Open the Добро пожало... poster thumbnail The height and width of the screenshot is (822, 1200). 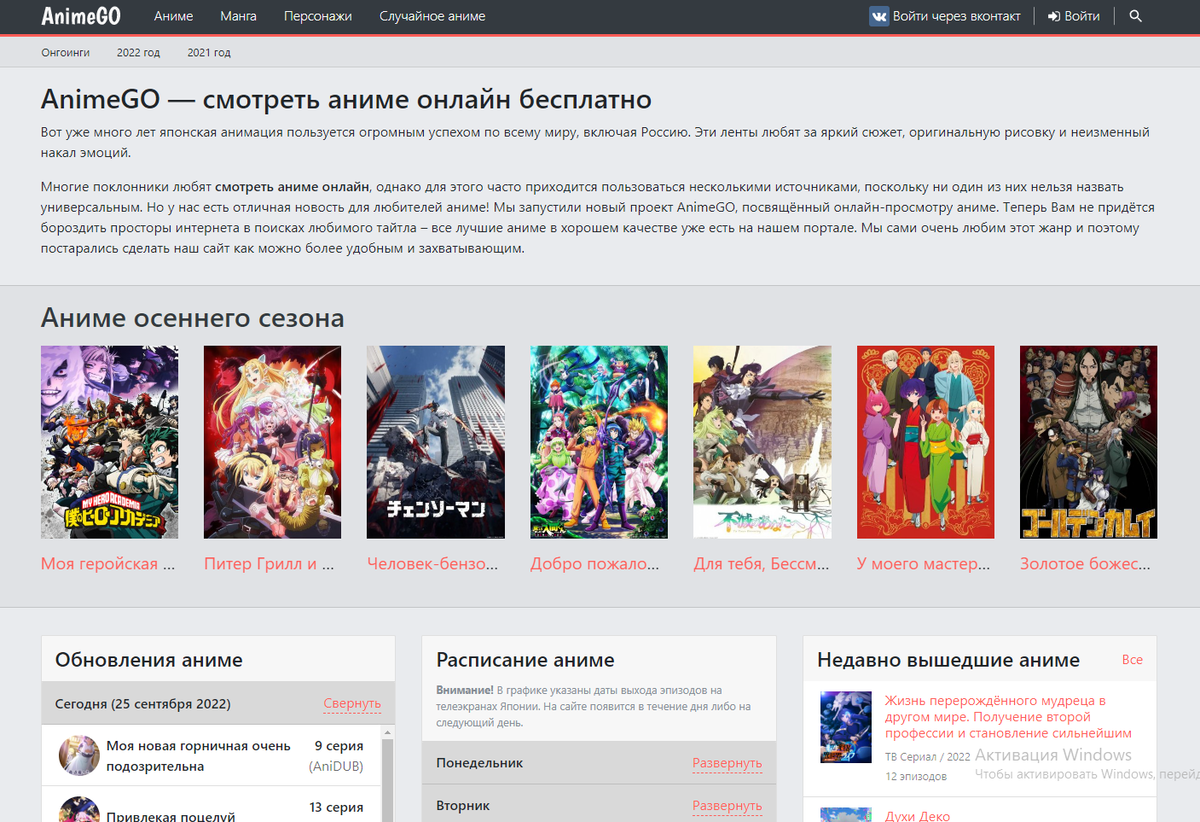tap(599, 442)
